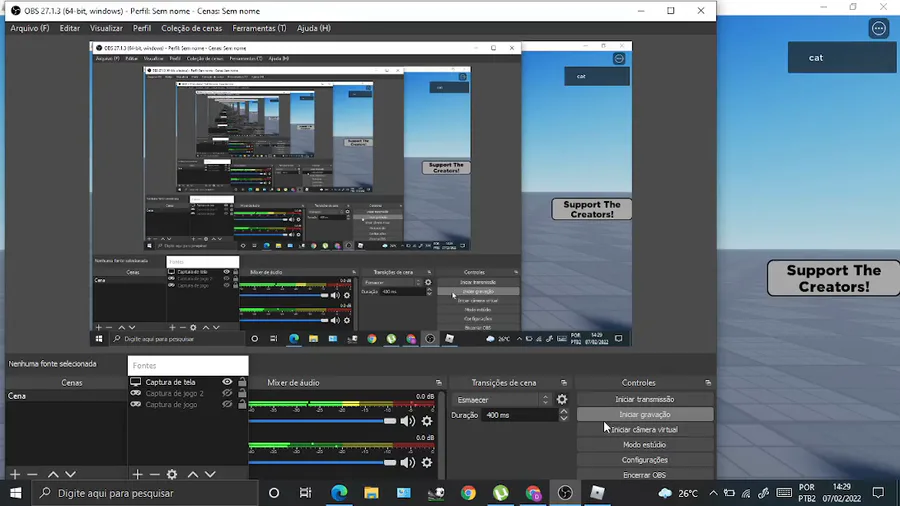Open File Explorer from taskbar
The height and width of the screenshot is (506, 900).
(371, 493)
